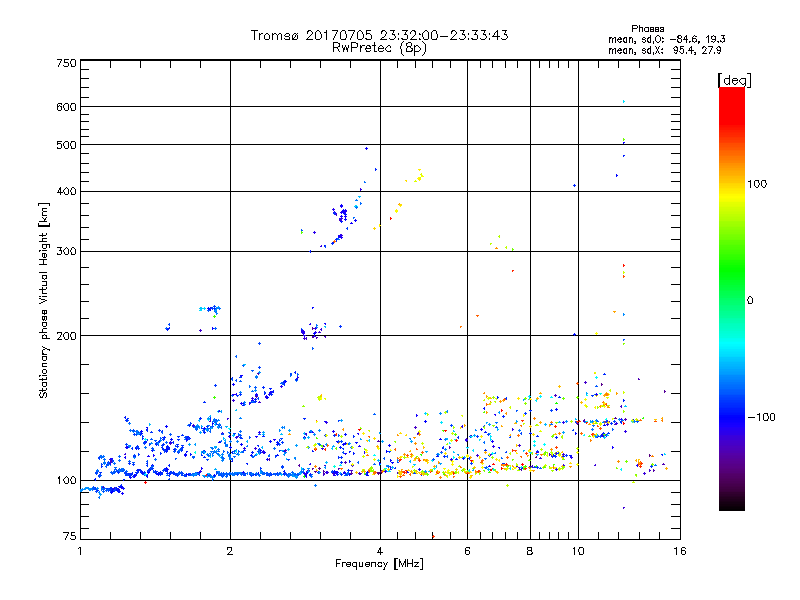This screenshot has height=600, width=800.
Task: Select the 'RwPretec (8p)' subtitle text
Action: click(x=379, y=48)
